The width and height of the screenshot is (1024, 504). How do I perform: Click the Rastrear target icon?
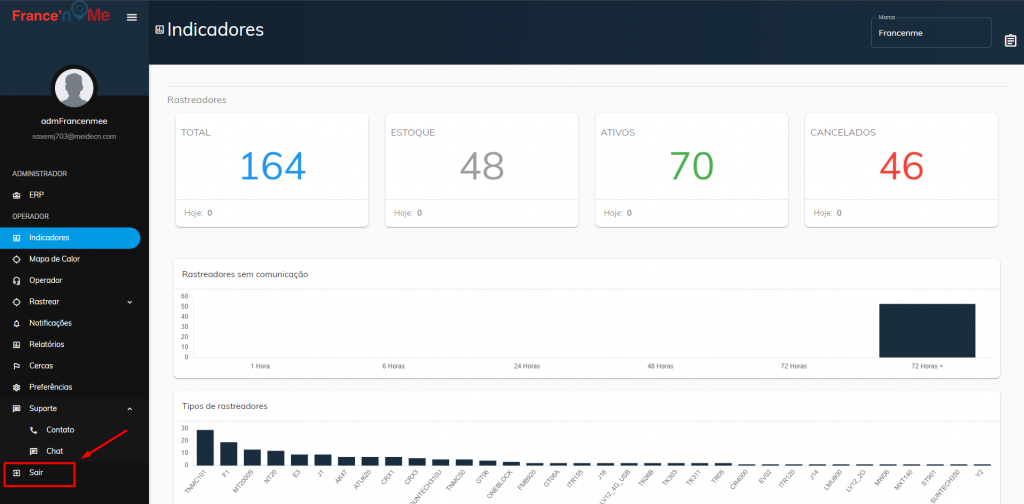(16, 302)
